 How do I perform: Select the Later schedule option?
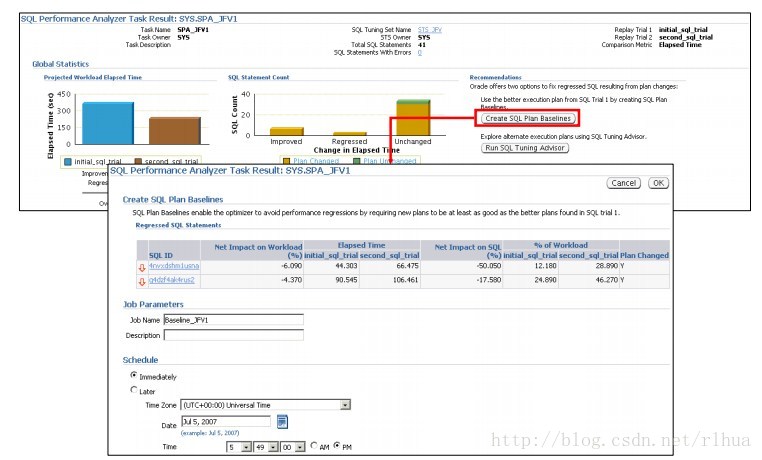tap(134, 390)
